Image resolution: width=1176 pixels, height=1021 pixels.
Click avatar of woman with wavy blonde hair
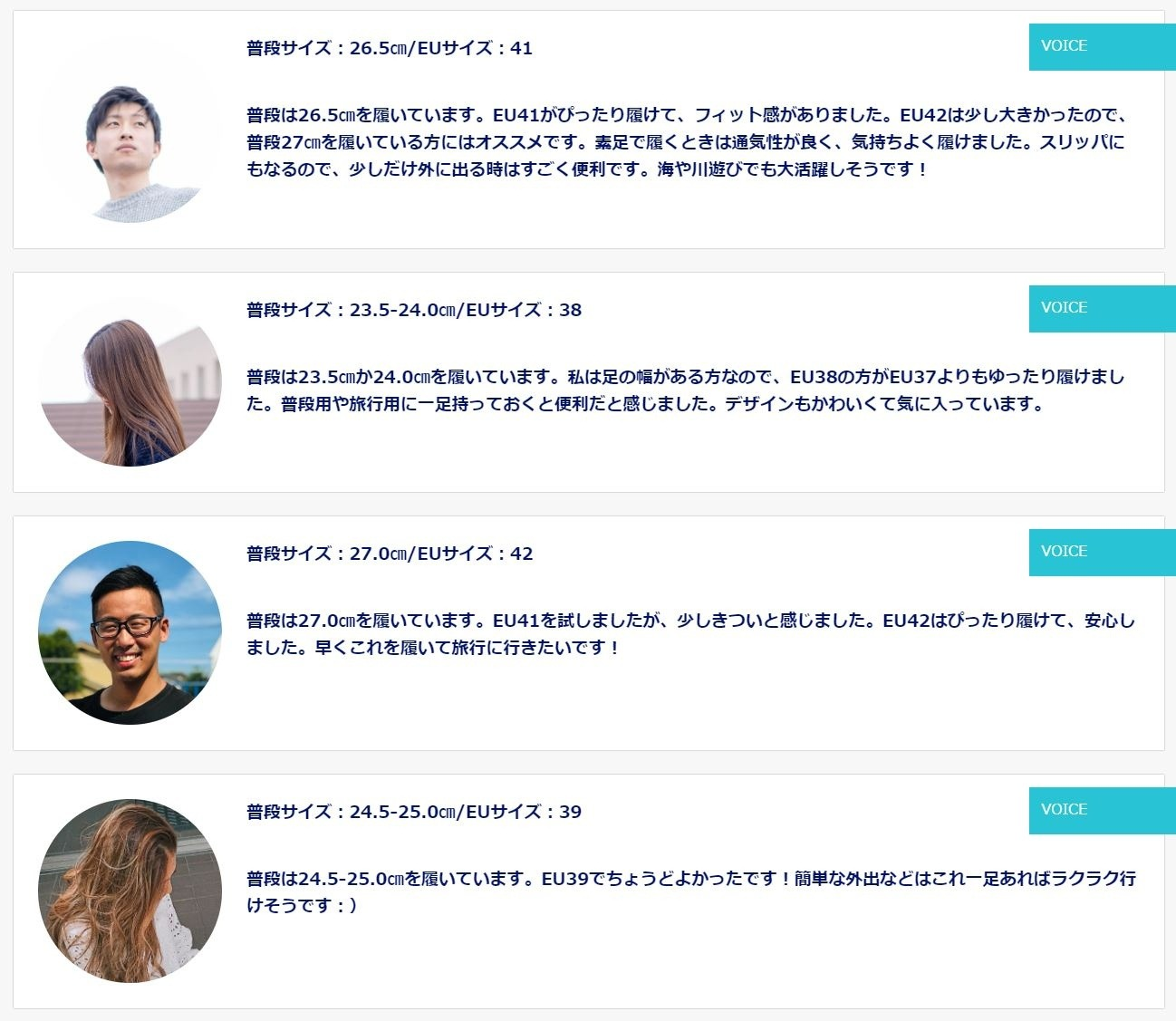click(x=130, y=891)
